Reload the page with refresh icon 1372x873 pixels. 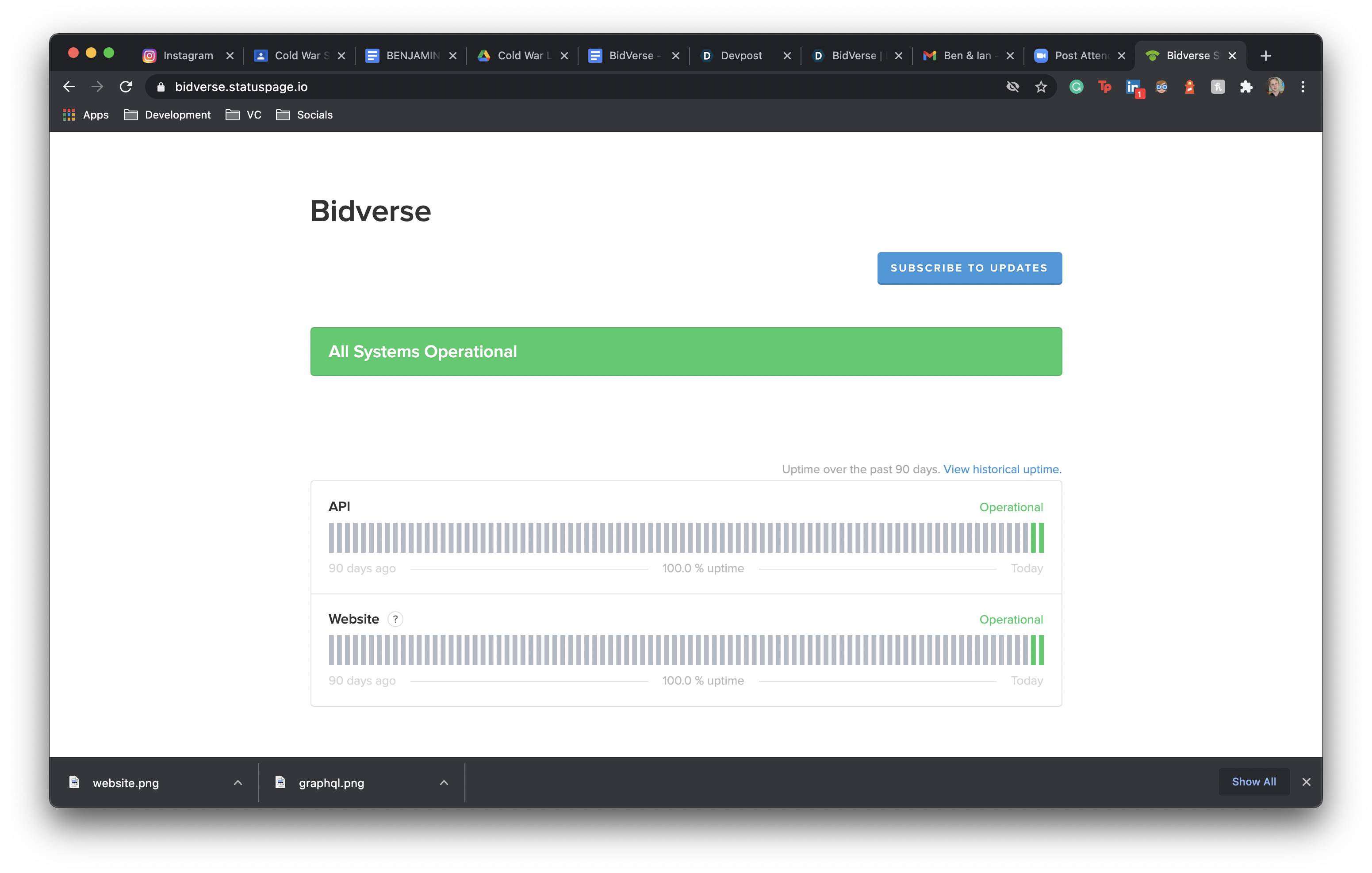point(126,87)
